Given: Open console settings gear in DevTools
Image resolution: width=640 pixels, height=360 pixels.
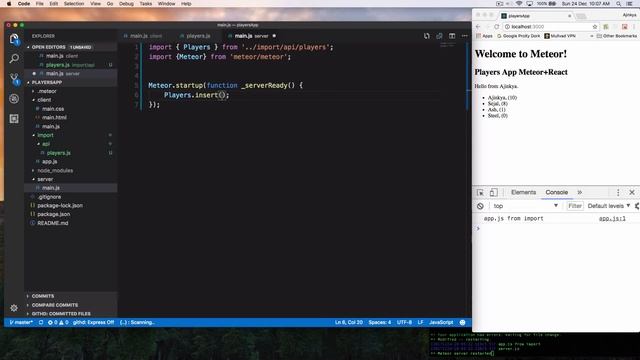Looking at the screenshot, I should [637, 206].
